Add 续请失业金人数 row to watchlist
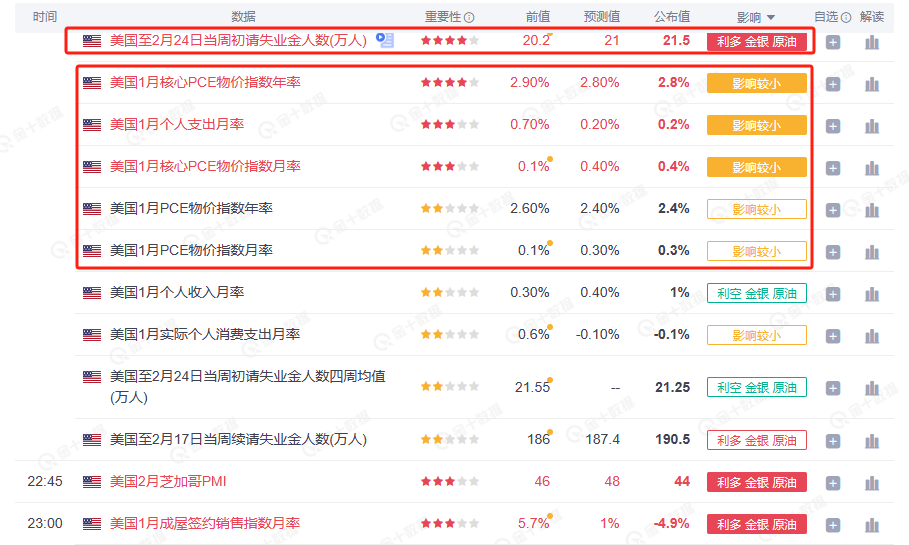 832,441
